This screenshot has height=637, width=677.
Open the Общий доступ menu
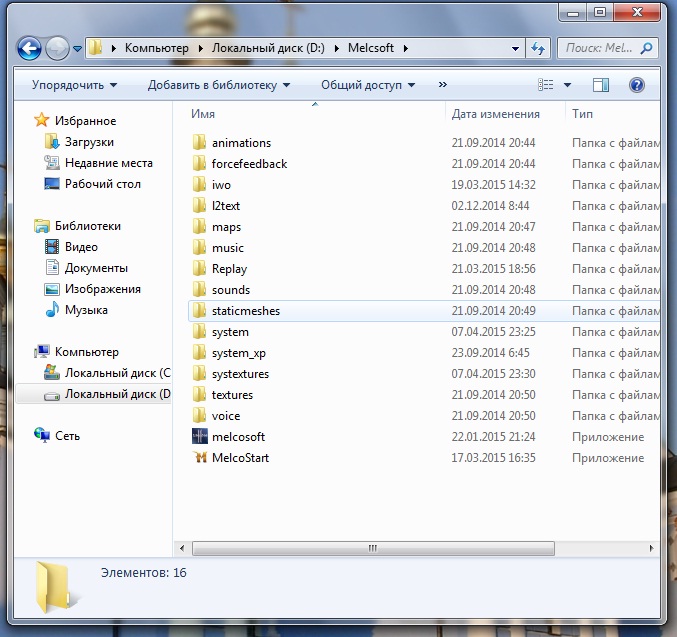click(x=368, y=85)
